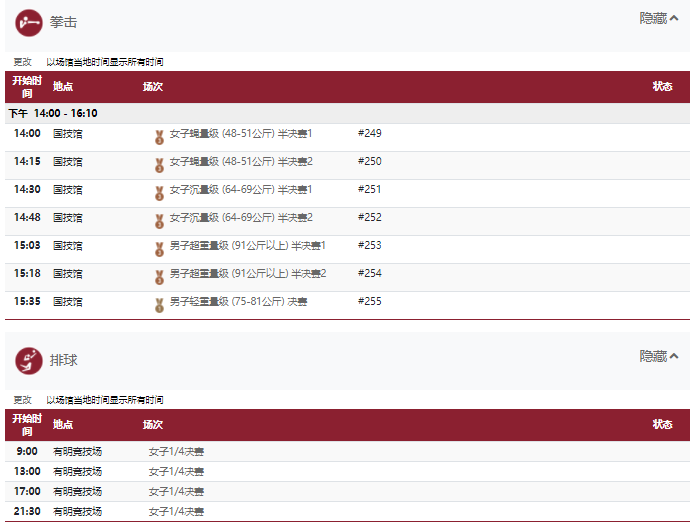
Task: Click 国技馆 venue in the 14:30 row
Action: 68,190
